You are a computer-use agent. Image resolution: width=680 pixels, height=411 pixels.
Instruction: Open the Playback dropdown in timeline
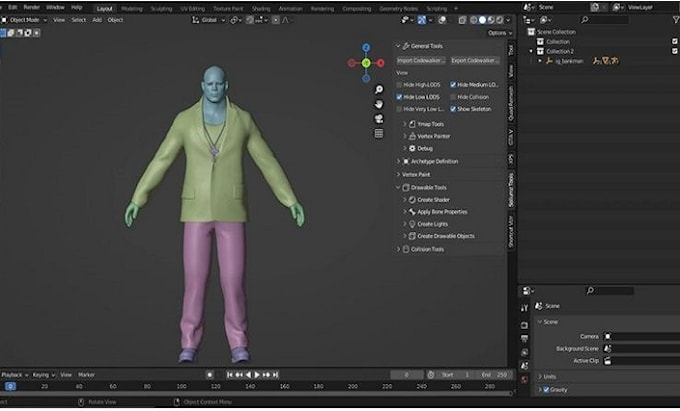(14, 375)
